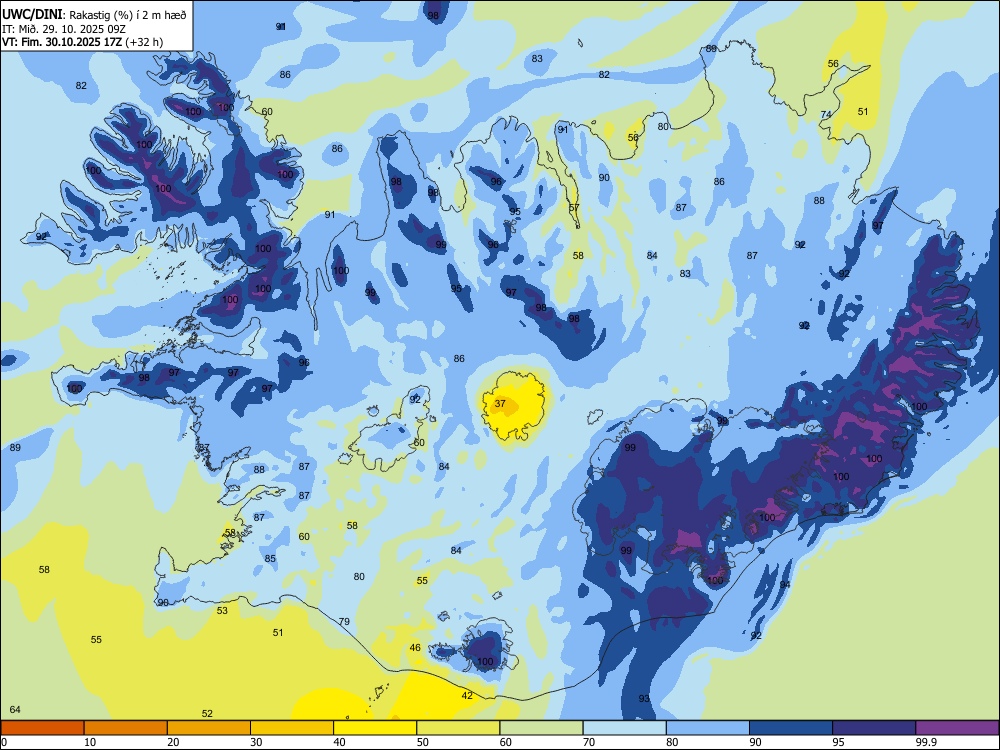
Task: Click the UWC/DINI title text
Action: pyautogui.click(x=32, y=15)
